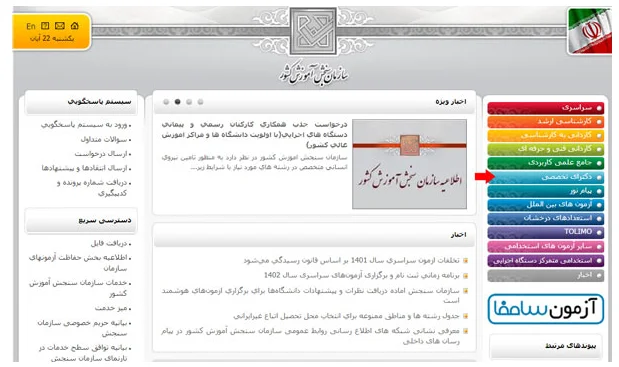Open the آزمون سامفا banner
The height and width of the screenshot is (367, 619).
[546, 309]
